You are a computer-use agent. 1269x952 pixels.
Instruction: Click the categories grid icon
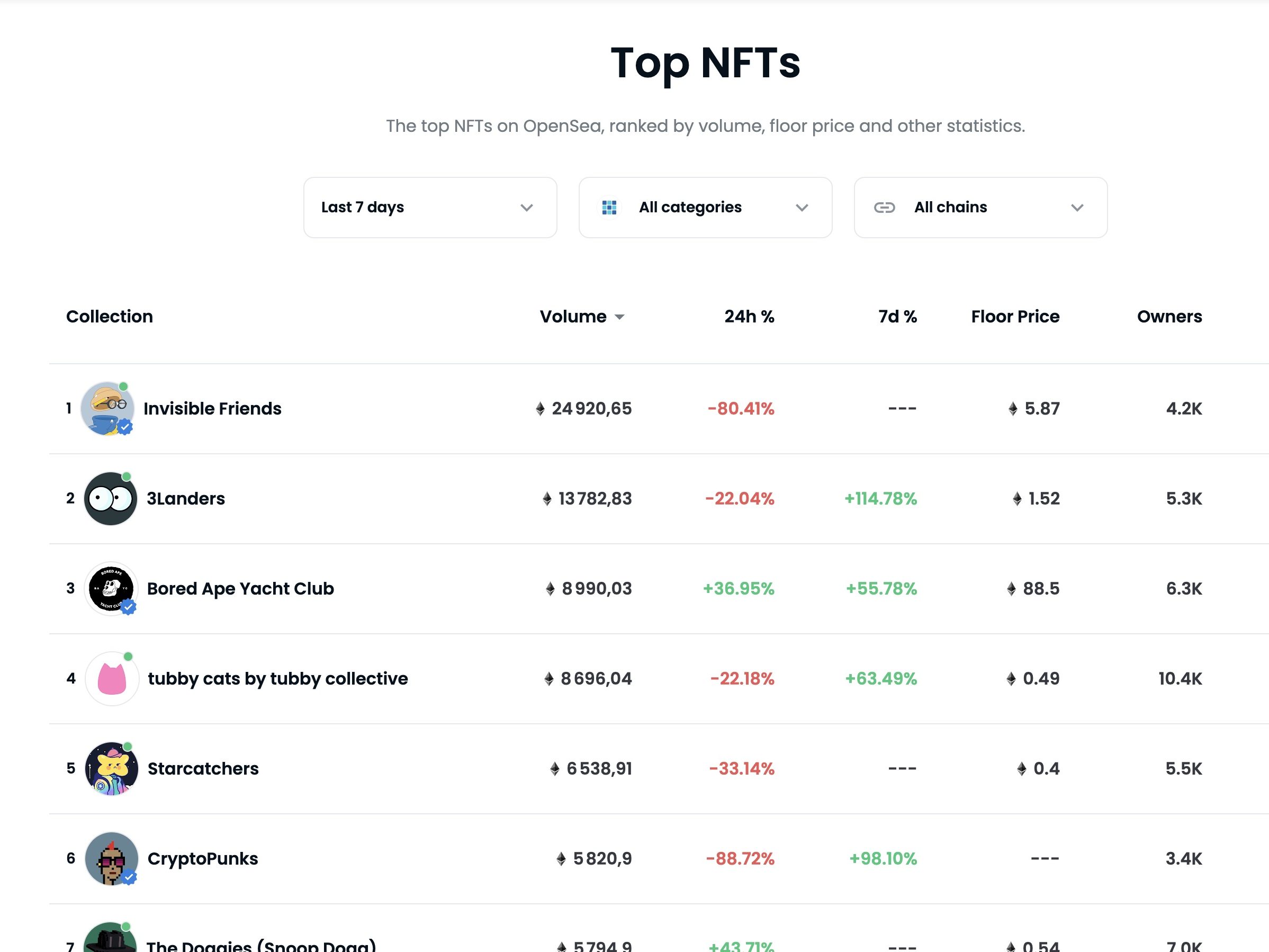609,207
